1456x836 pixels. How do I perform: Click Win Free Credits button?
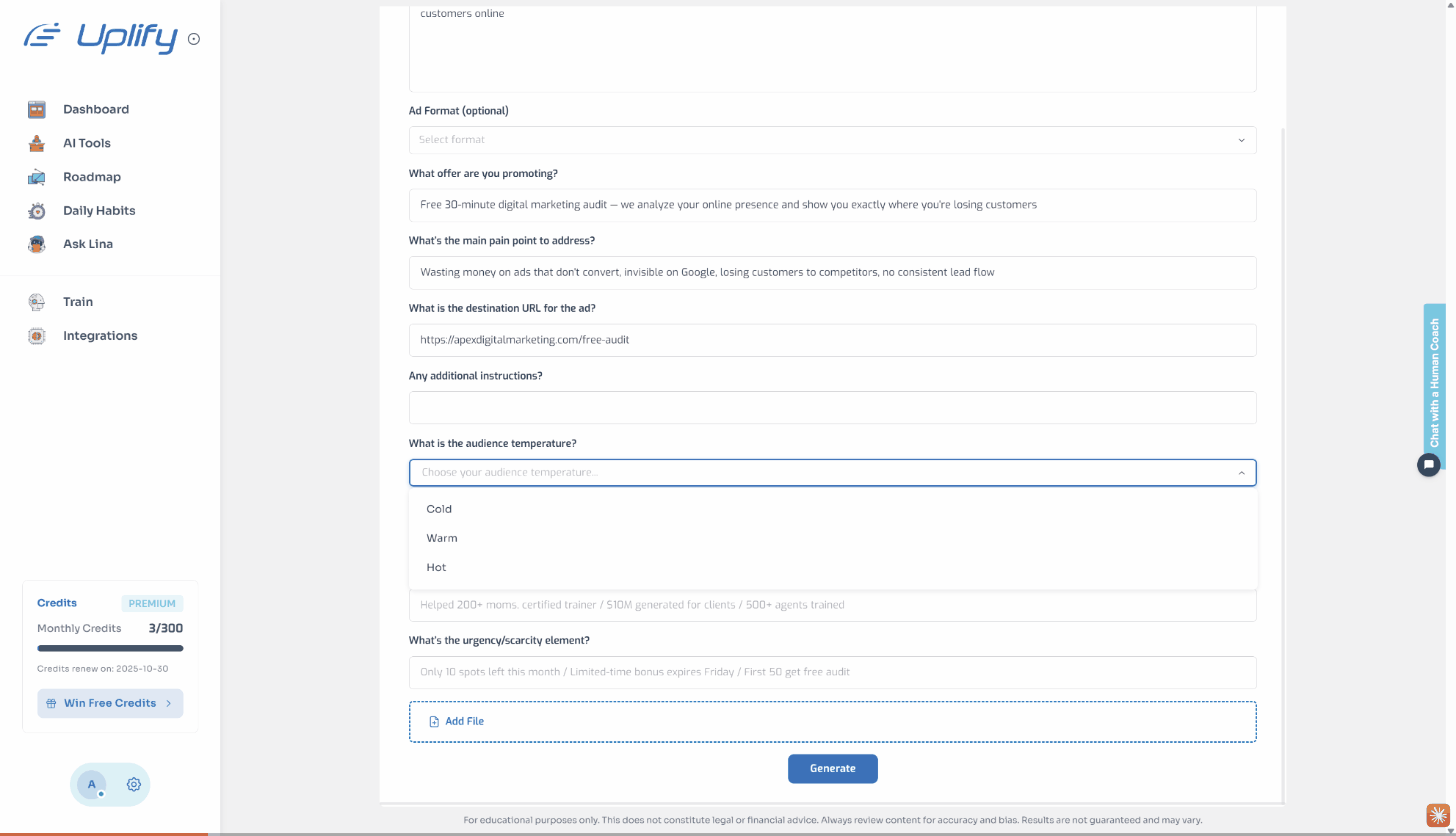pyautogui.click(x=110, y=703)
